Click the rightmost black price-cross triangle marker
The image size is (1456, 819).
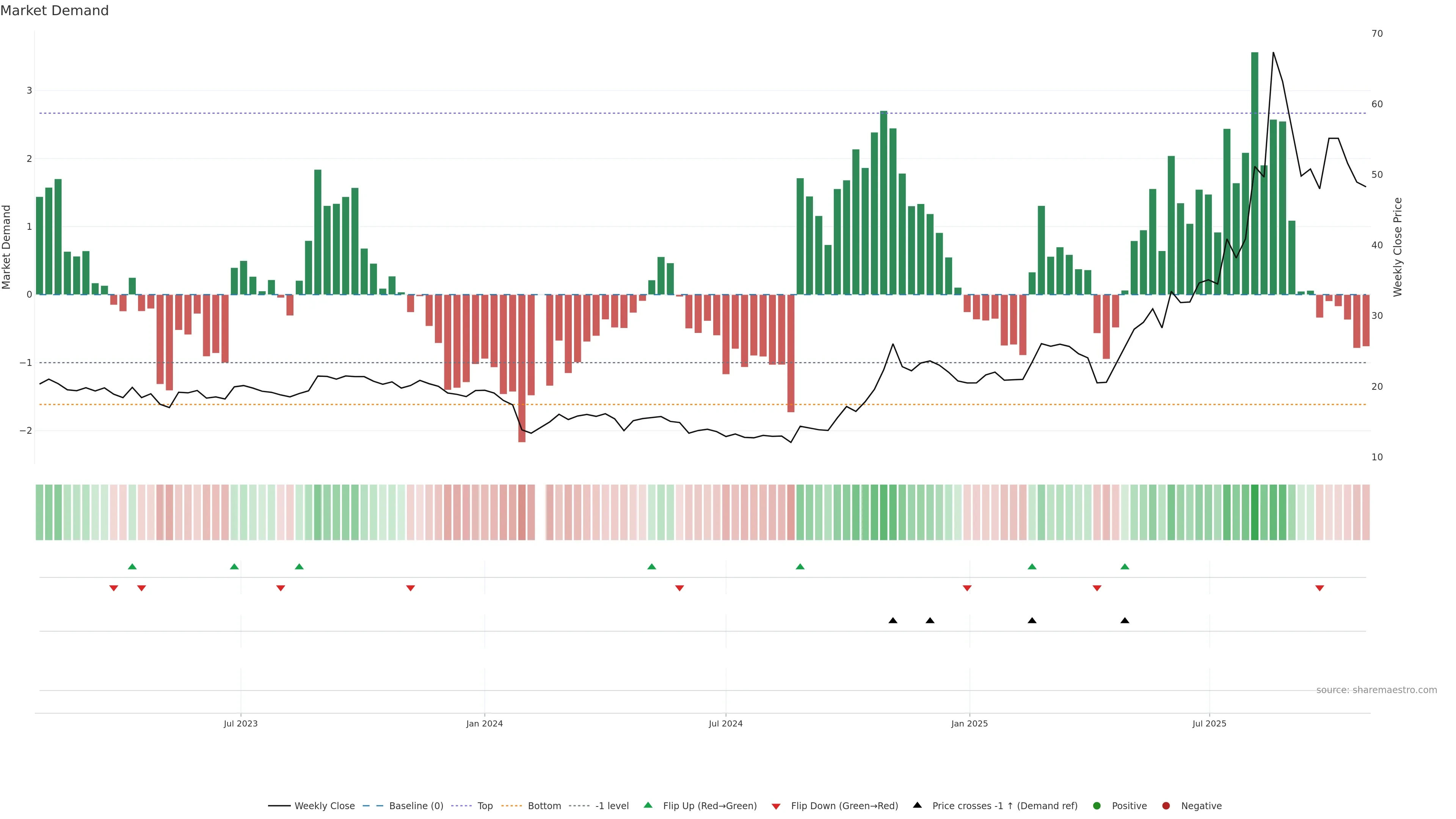coord(1125,621)
